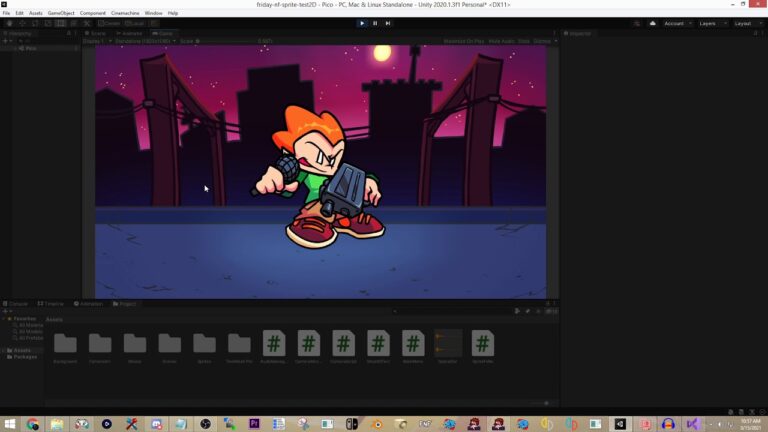Toggle hidden packages visibility in Project
Screen dimensions: 768x432
[x=550, y=311]
